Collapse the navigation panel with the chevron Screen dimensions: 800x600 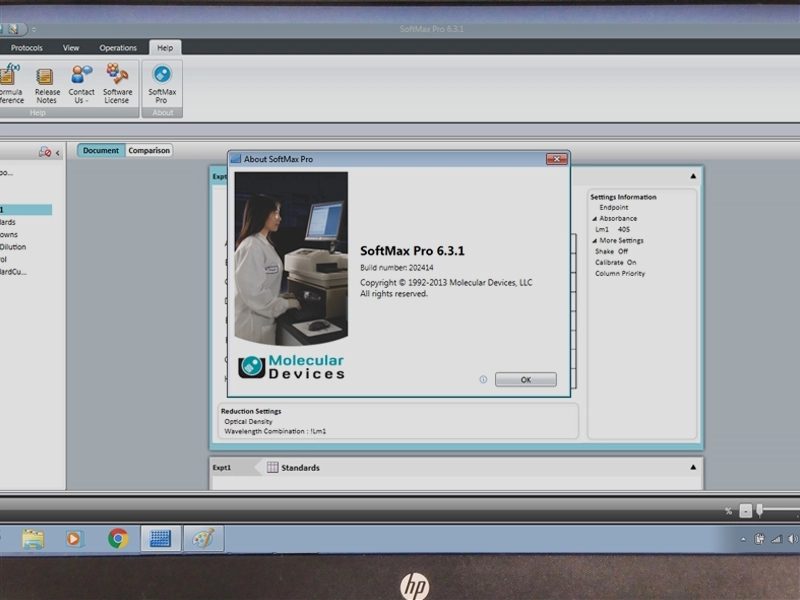click(x=57, y=152)
